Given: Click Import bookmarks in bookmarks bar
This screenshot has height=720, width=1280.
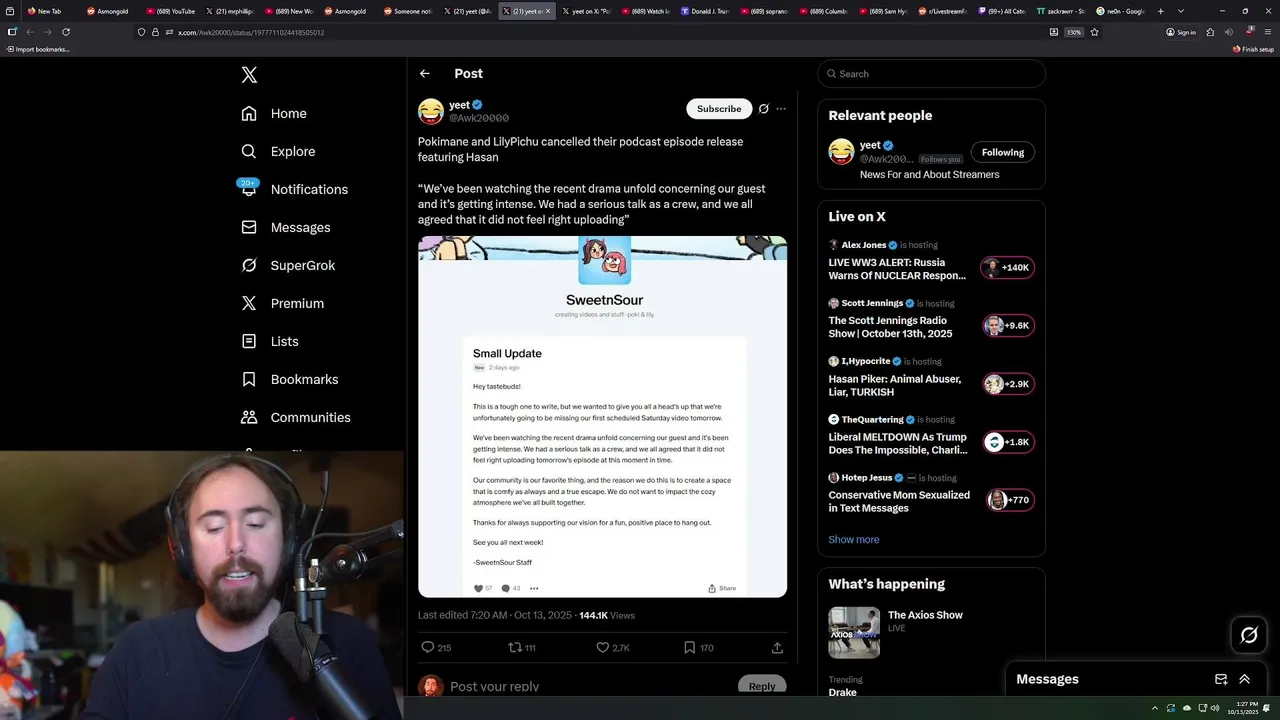Looking at the screenshot, I should pos(37,49).
